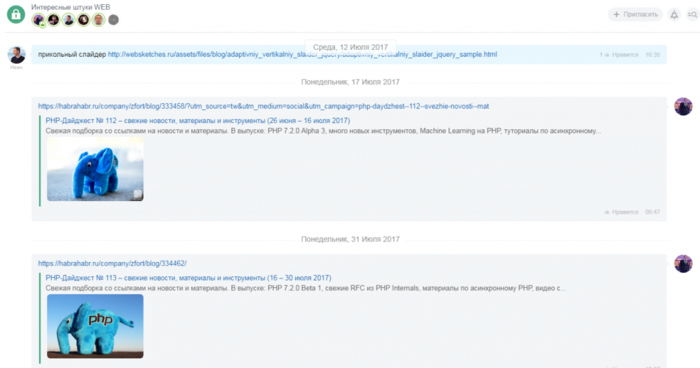Click the Пригласить invite button
Viewport: 700px width, 368px height.
pyautogui.click(x=635, y=14)
